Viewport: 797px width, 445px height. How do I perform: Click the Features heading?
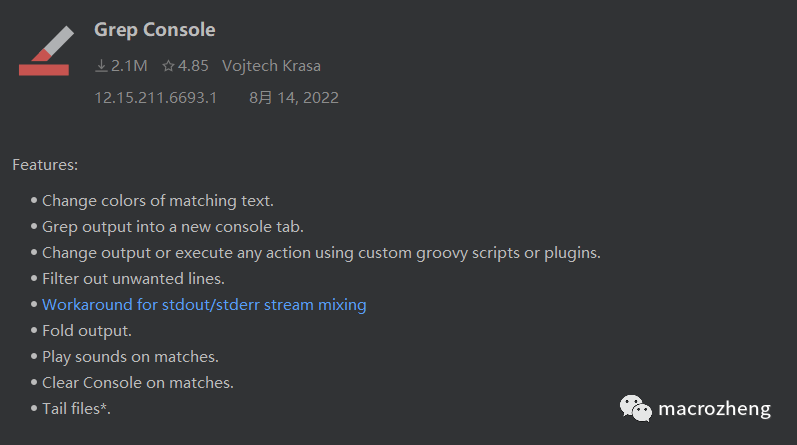point(45,165)
